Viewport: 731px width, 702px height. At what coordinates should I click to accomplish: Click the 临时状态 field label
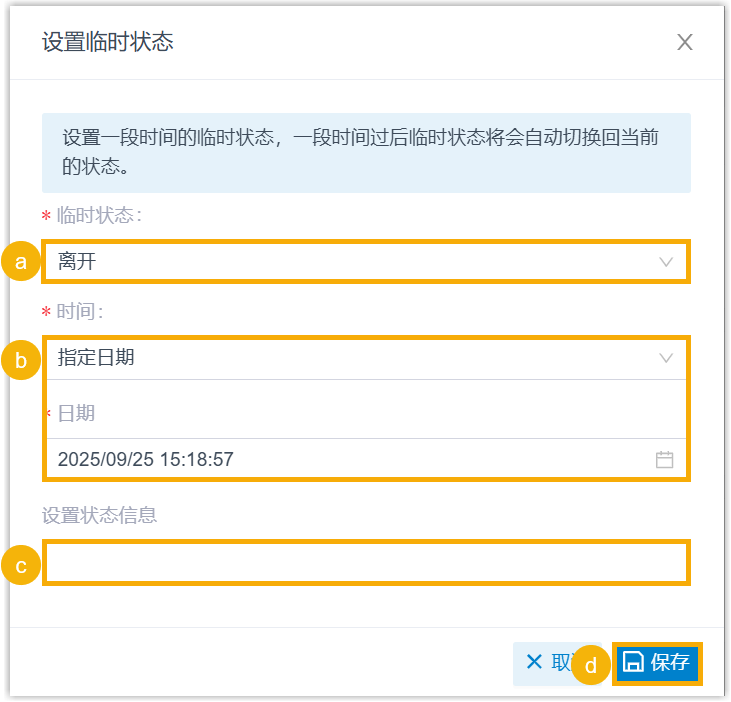point(98,215)
